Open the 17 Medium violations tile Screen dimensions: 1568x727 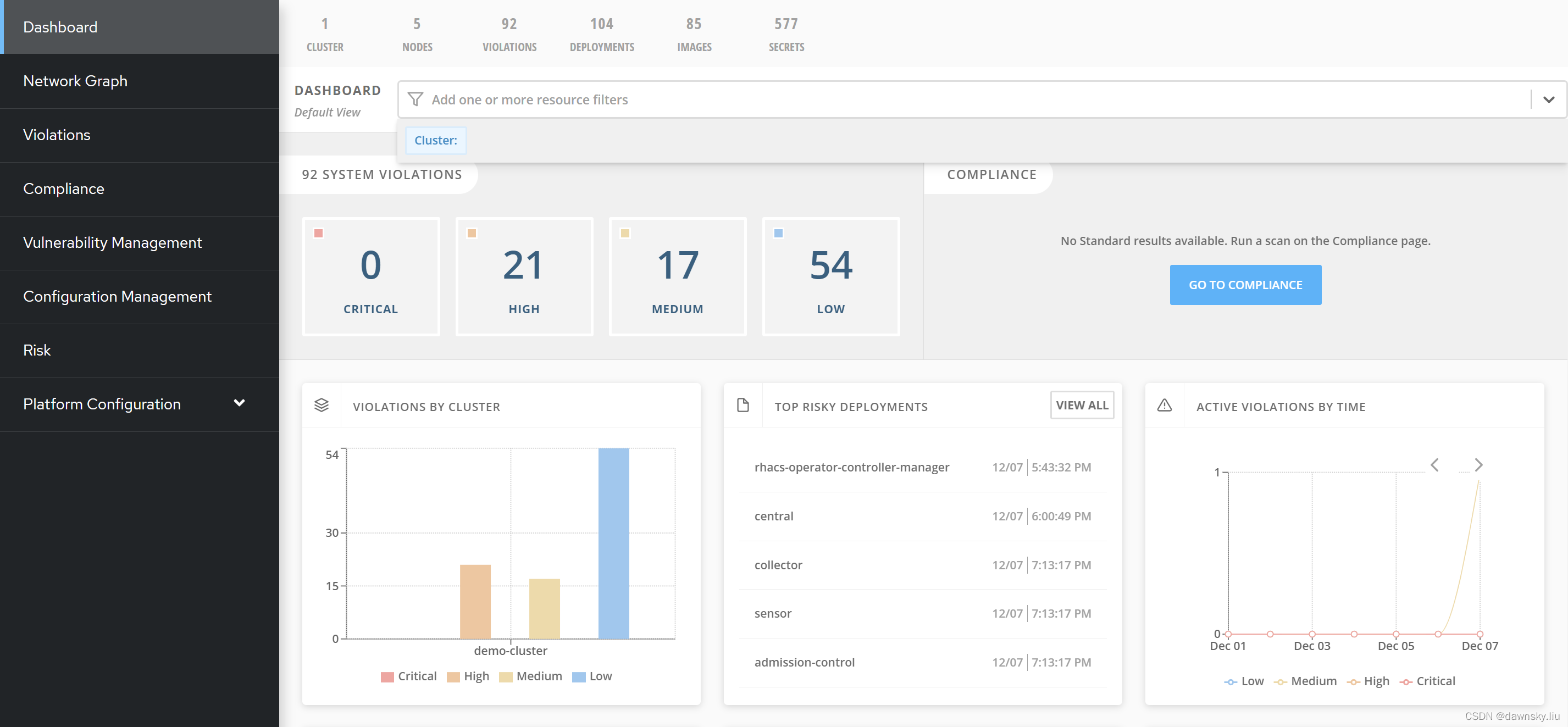tap(678, 276)
